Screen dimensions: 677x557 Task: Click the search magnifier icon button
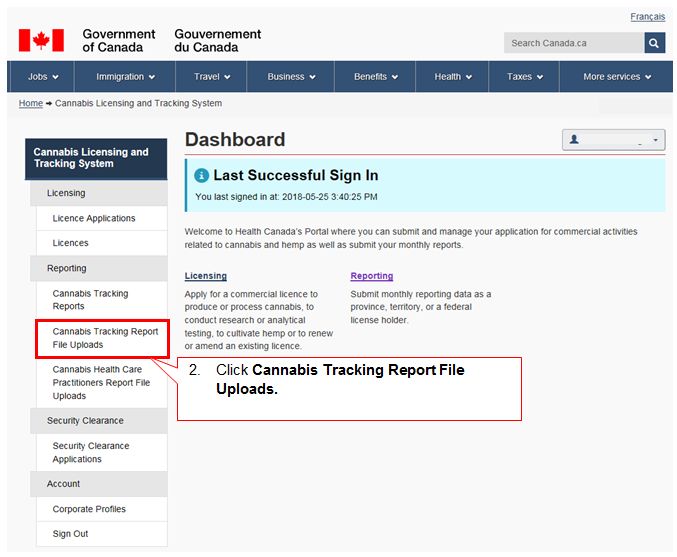coord(654,43)
